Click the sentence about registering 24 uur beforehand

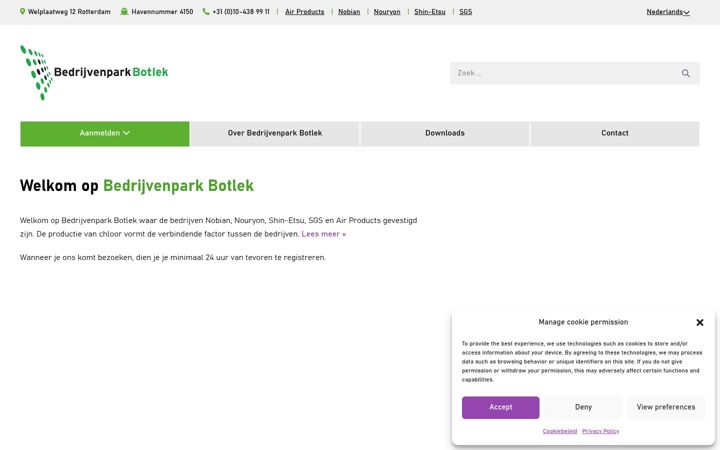pos(173,258)
